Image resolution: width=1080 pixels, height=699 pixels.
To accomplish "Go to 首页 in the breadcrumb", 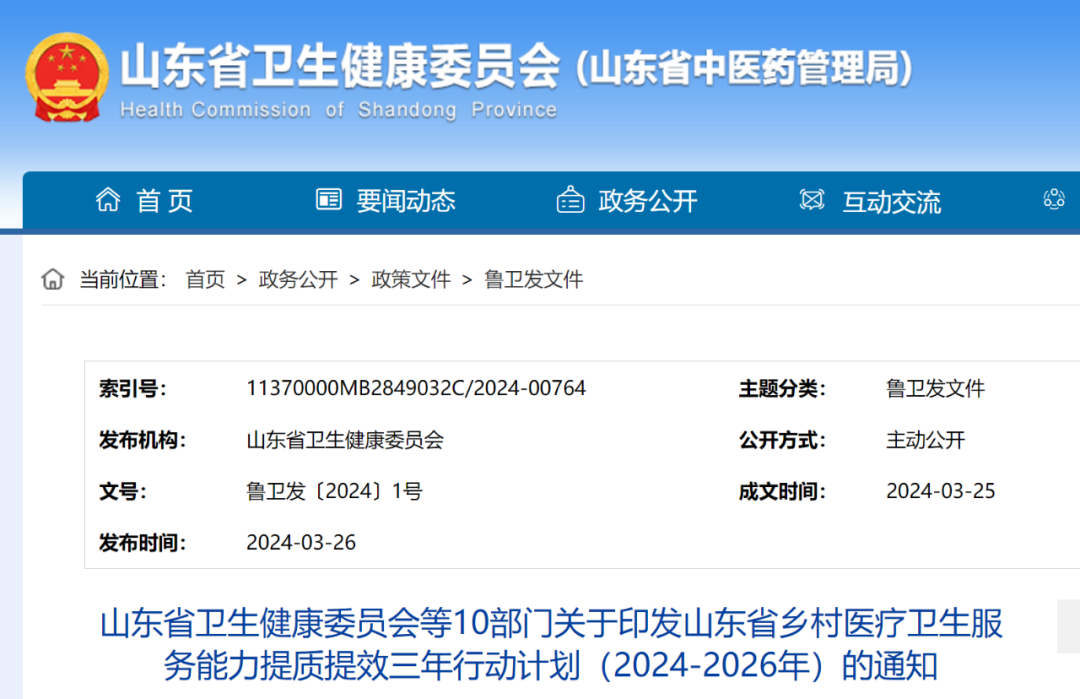I will click(205, 280).
